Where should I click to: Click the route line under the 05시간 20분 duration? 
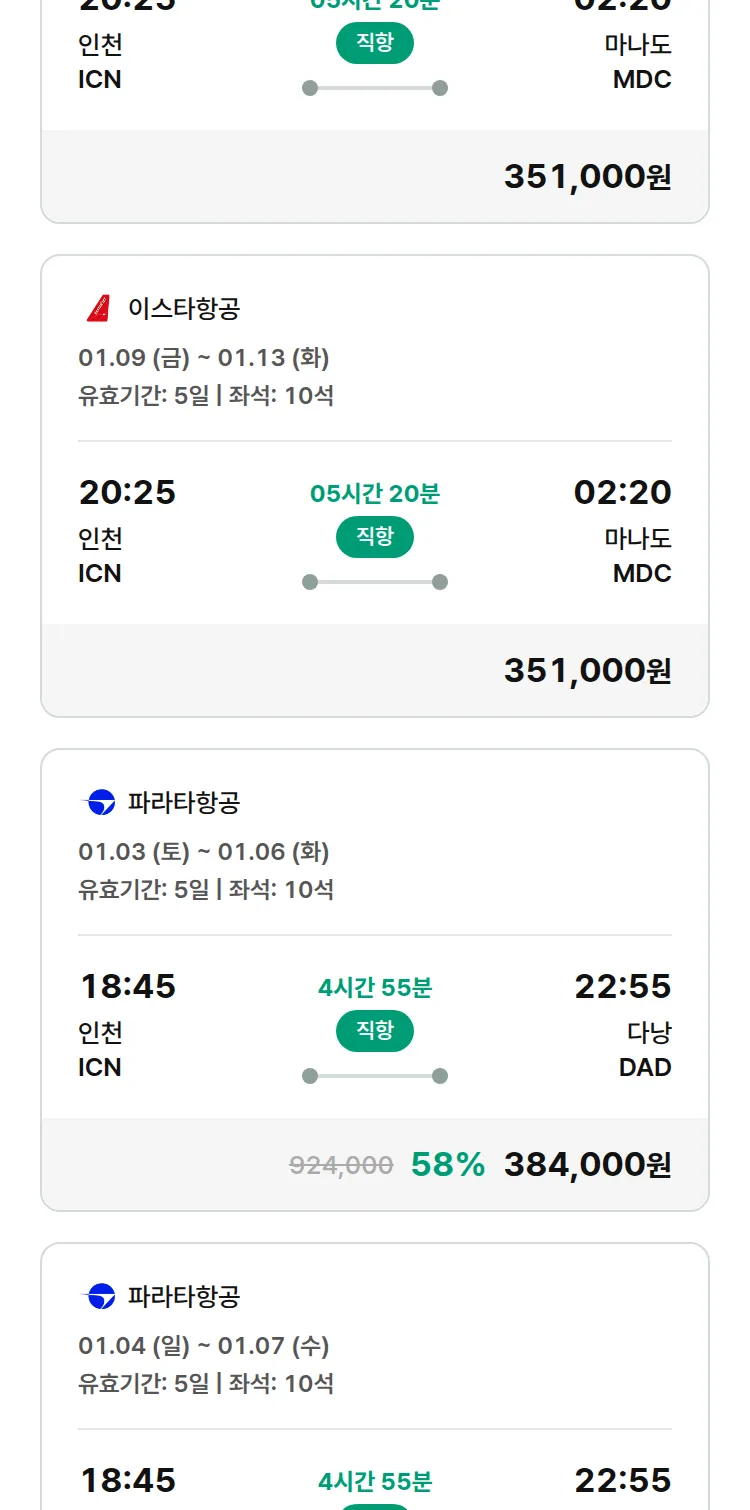375,582
